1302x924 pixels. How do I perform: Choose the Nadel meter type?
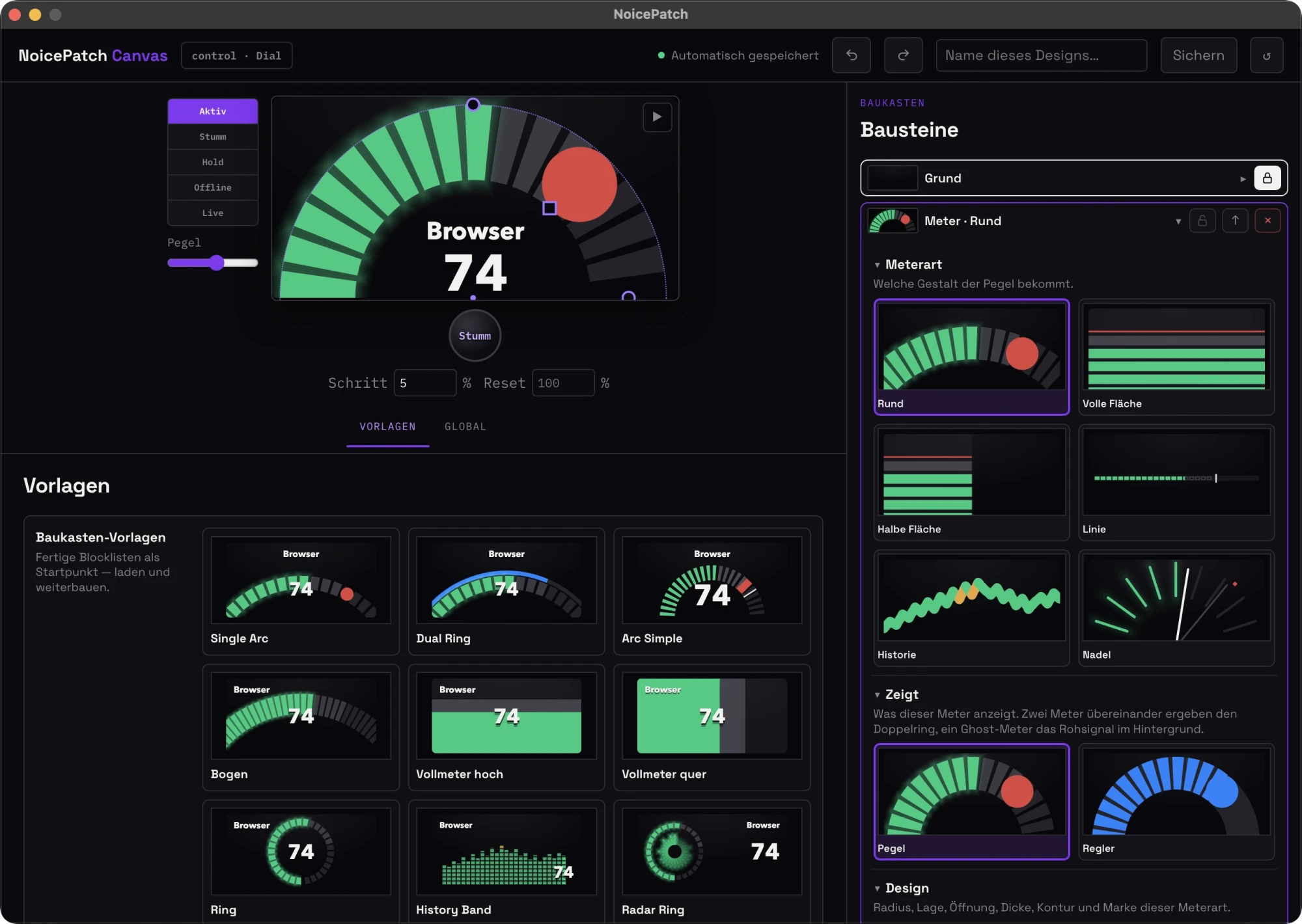(1176, 608)
